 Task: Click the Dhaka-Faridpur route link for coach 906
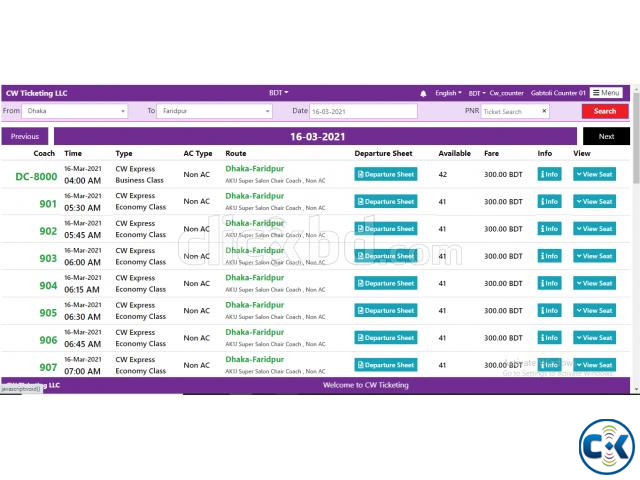255,332
